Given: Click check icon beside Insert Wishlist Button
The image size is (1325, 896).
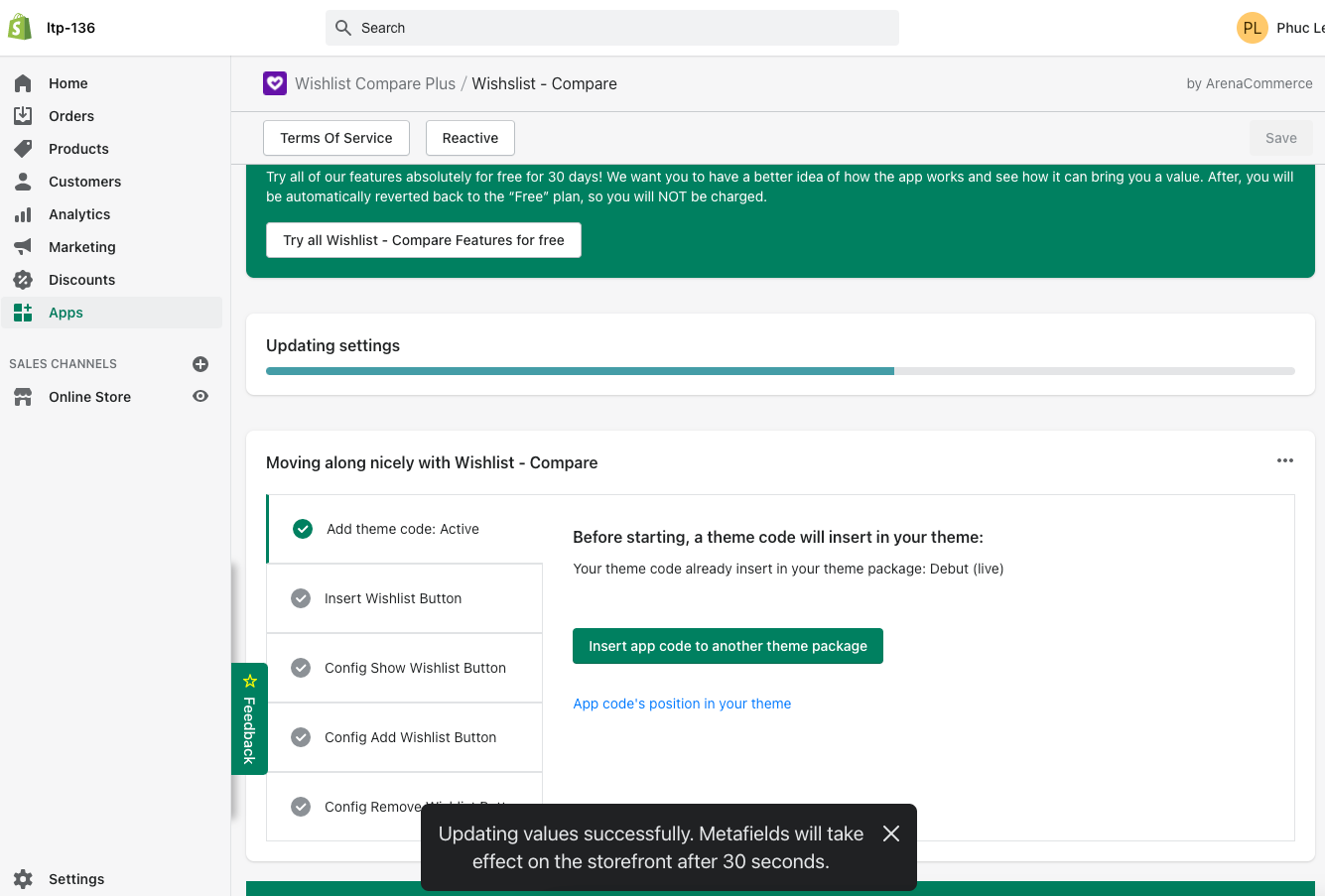Looking at the screenshot, I should tap(301, 598).
